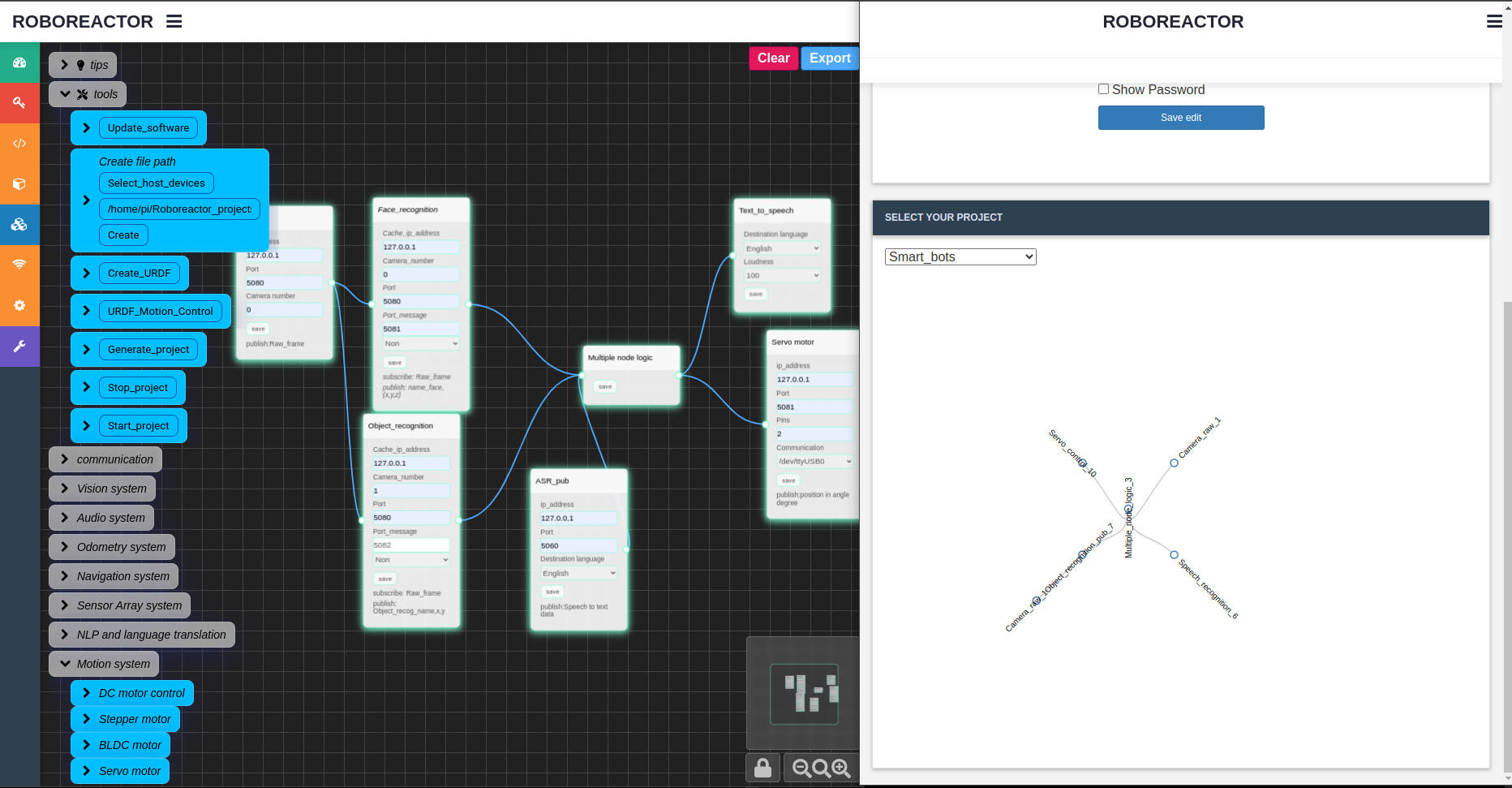Collapse the Motion system category
This screenshot has width=1512, height=788.
(104, 664)
